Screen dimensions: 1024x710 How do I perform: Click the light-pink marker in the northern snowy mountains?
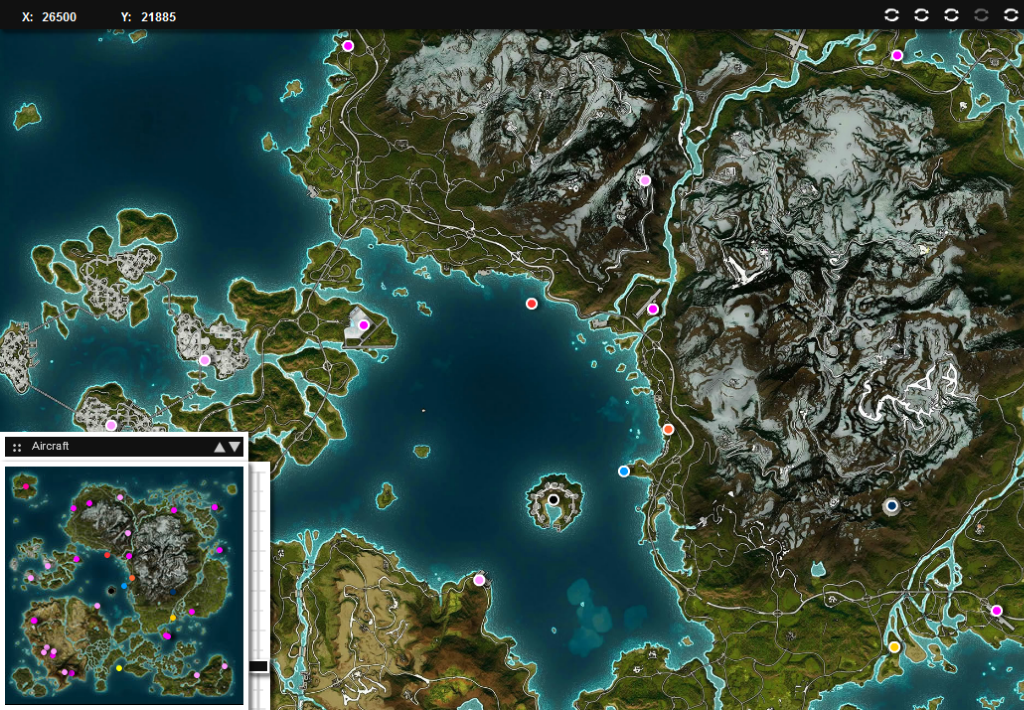click(x=645, y=180)
